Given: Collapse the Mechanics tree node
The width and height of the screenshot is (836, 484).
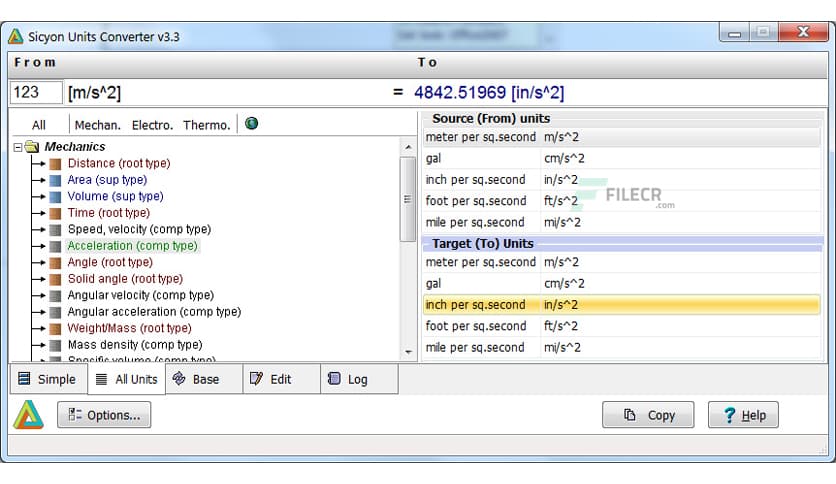Looking at the screenshot, I should pos(18,147).
